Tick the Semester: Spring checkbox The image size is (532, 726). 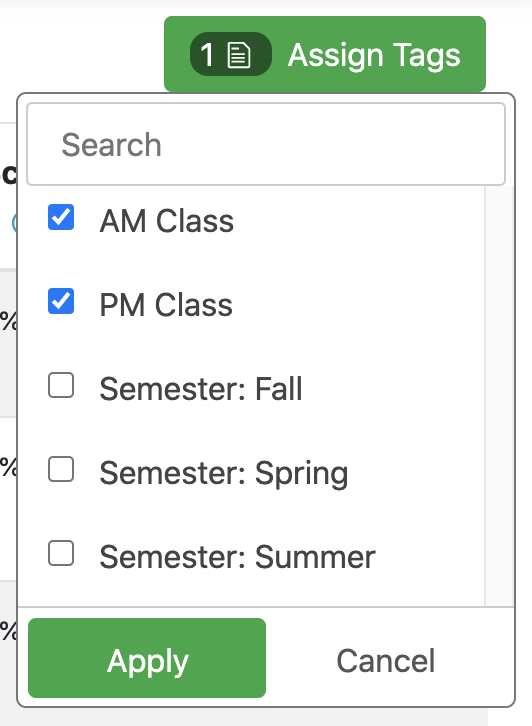pos(61,469)
